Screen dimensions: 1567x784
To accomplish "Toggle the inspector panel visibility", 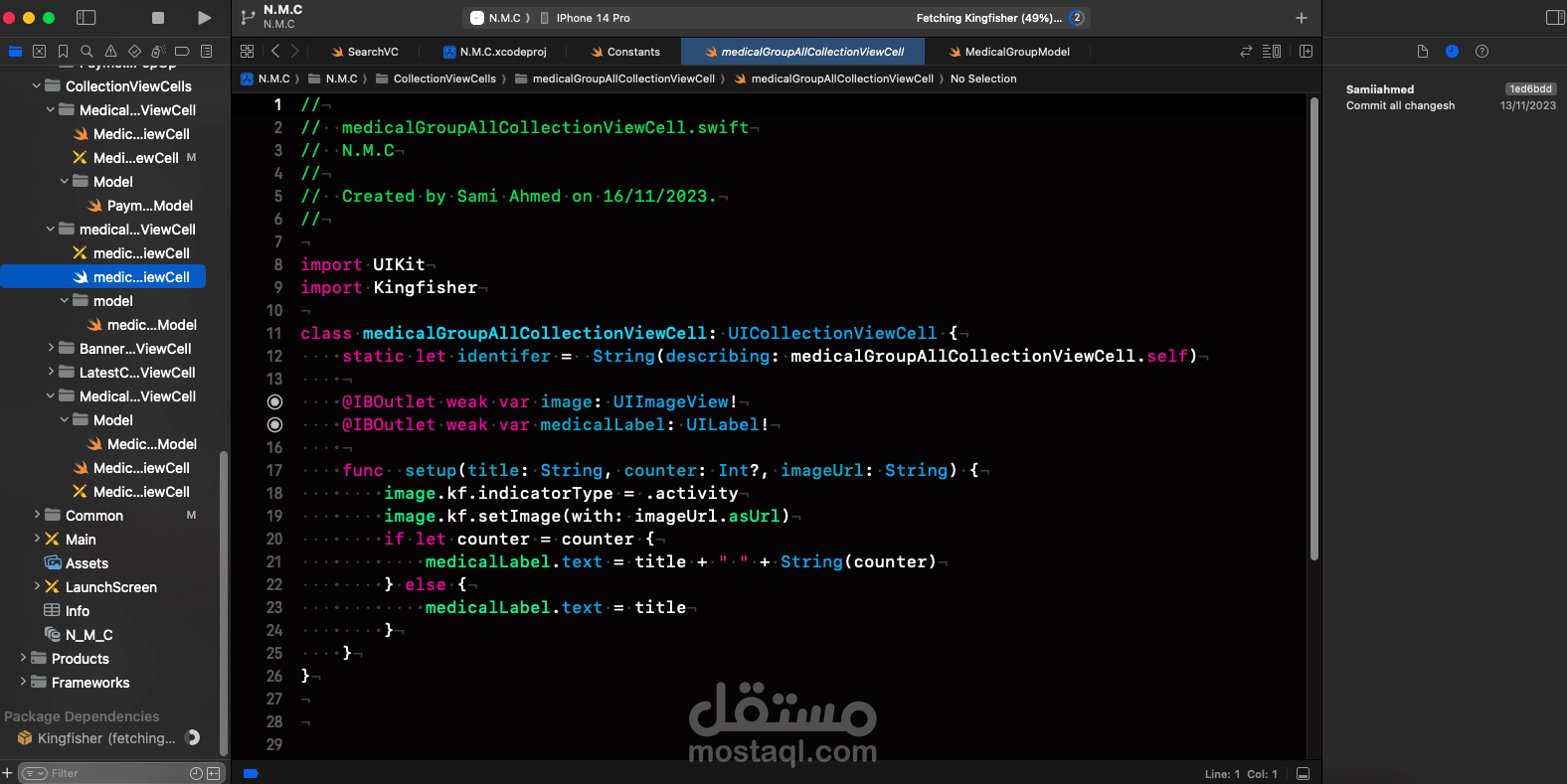I will tap(1555, 18).
